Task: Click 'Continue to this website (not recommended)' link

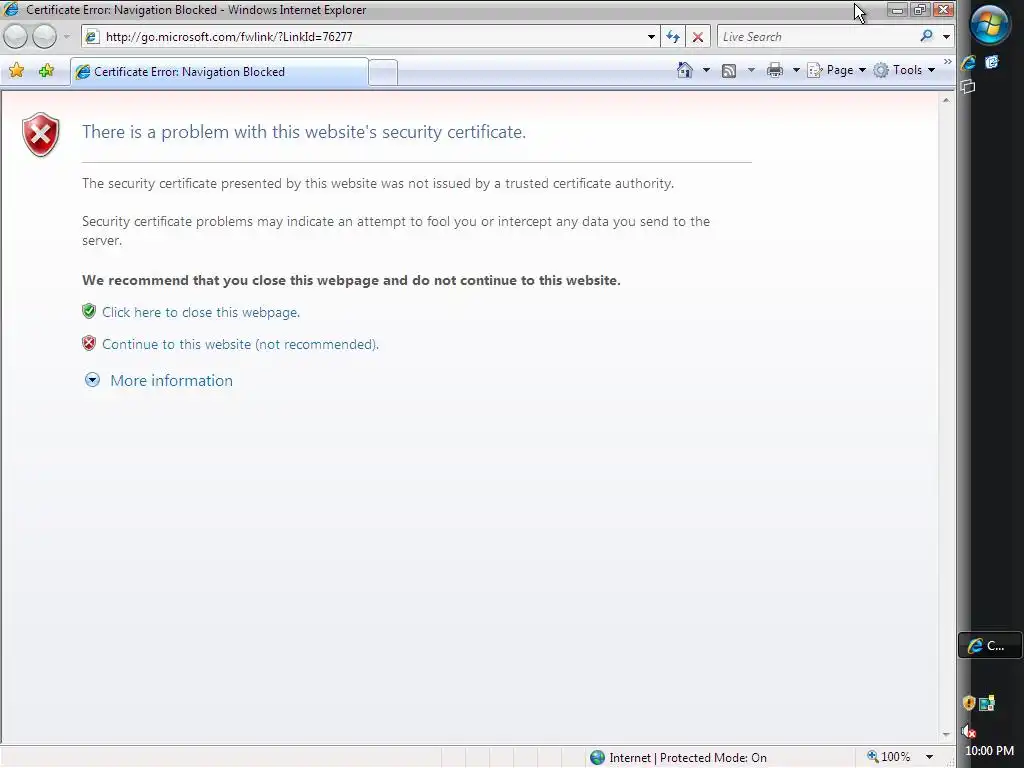Action: (240, 344)
